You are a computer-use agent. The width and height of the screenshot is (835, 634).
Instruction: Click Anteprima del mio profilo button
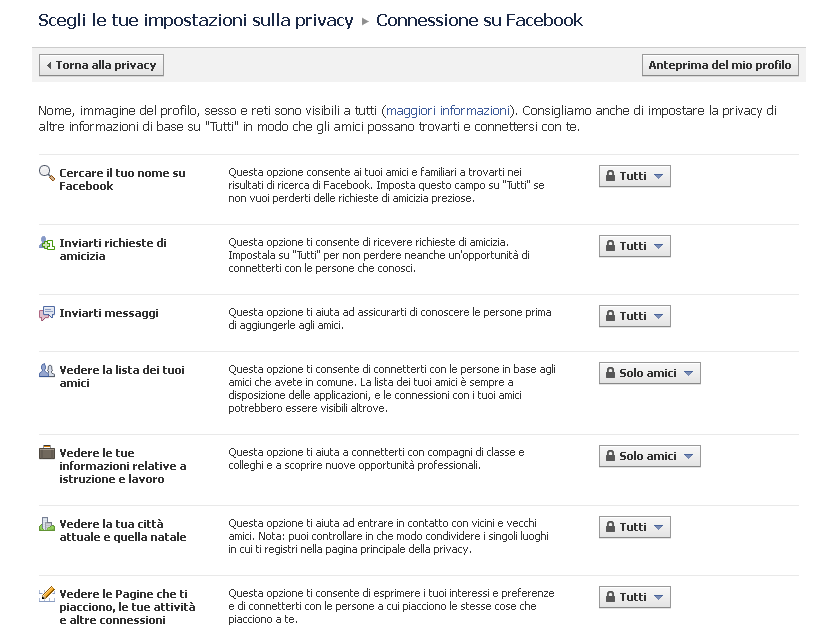tap(720, 65)
